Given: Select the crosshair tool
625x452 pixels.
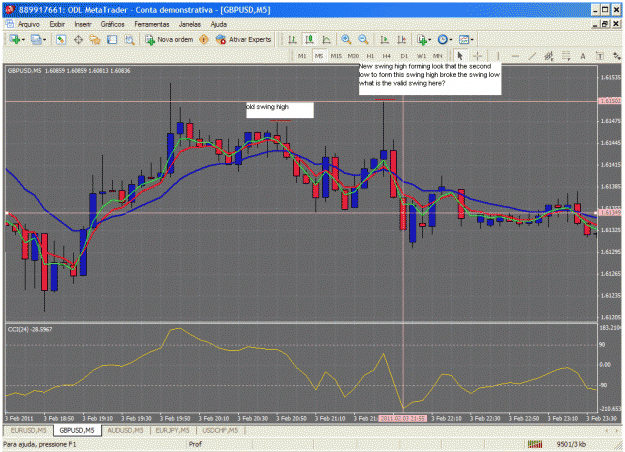Looking at the screenshot, I should [x=478, y=56].
